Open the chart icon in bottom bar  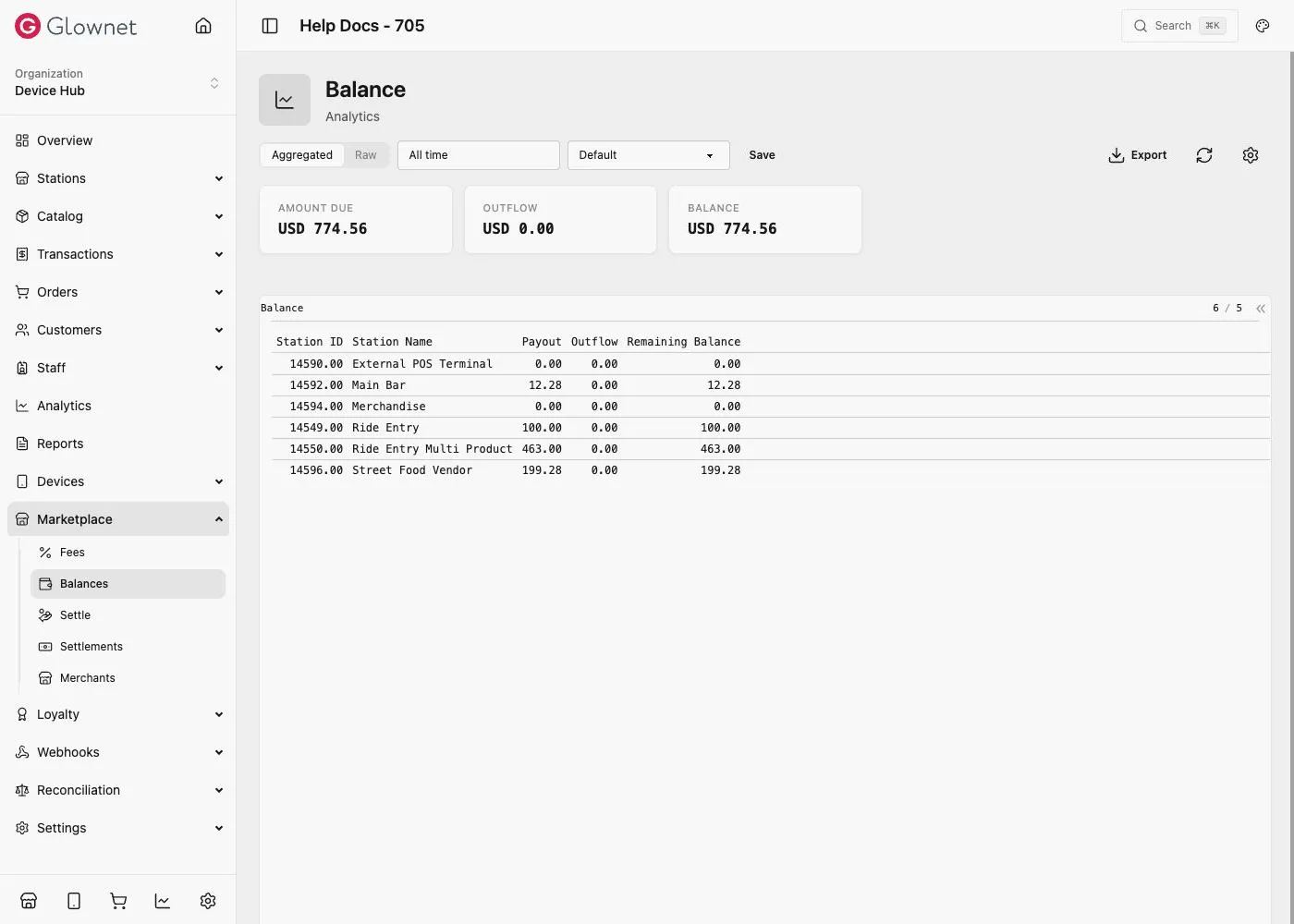point(163,901)
